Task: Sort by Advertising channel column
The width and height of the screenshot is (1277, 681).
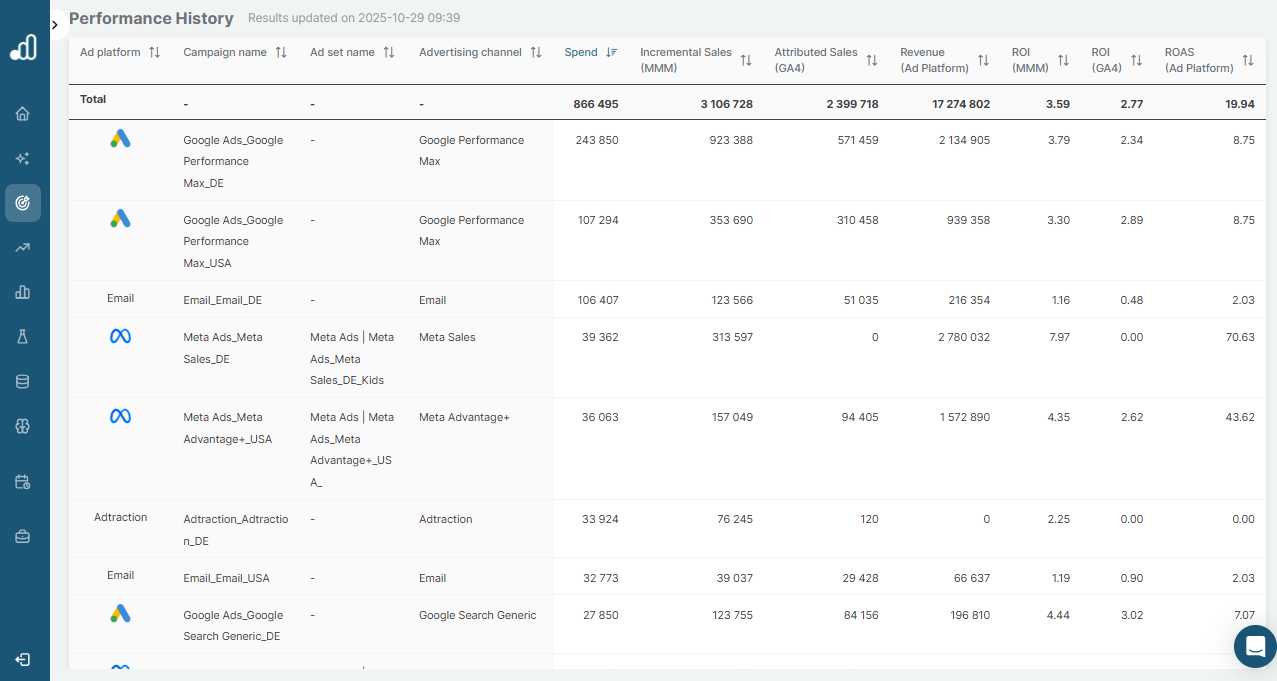Action: (x=536, y=52)
